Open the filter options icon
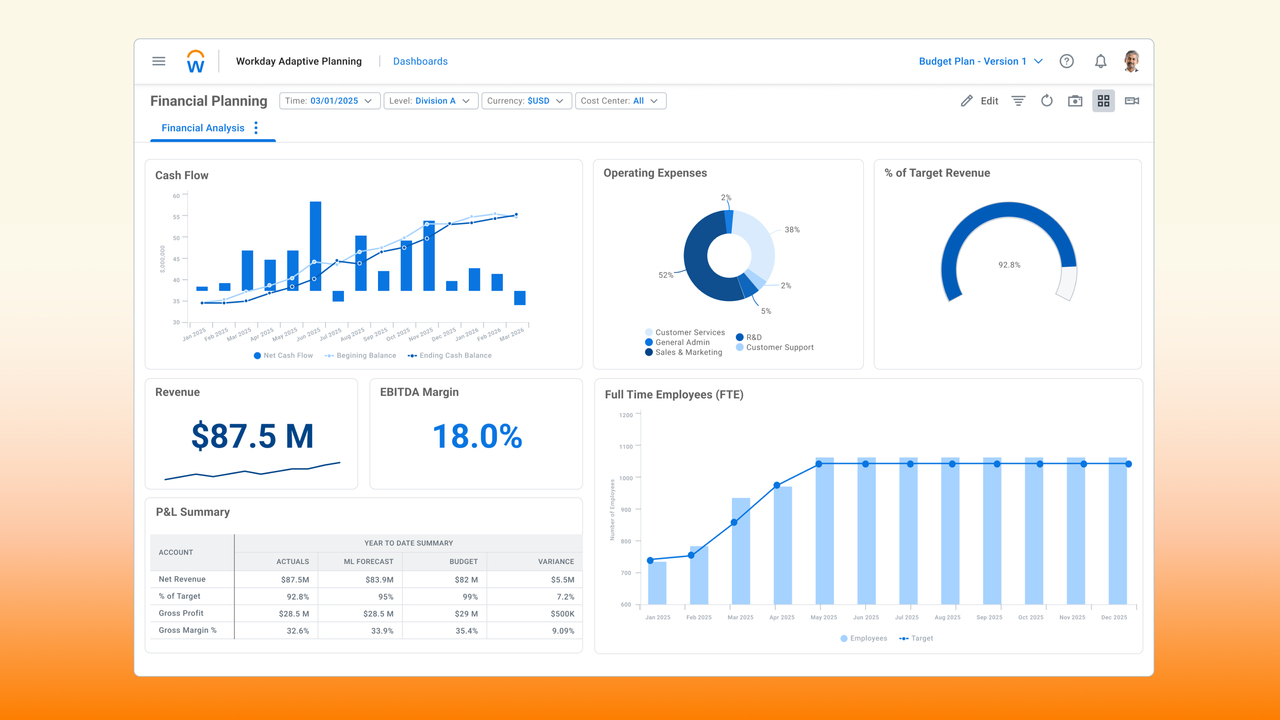The width and height of the screenshot is (1280, 720). pyautogui.click(x=1018, y=100)
